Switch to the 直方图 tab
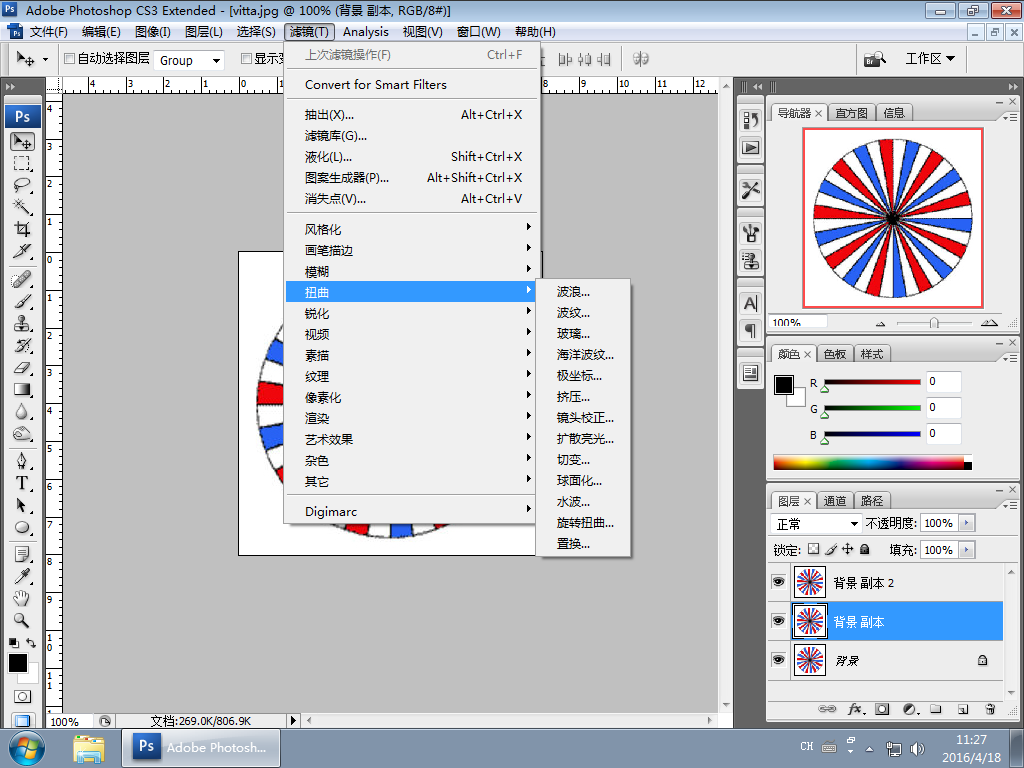1024x768 pixels. pos(852,113)
